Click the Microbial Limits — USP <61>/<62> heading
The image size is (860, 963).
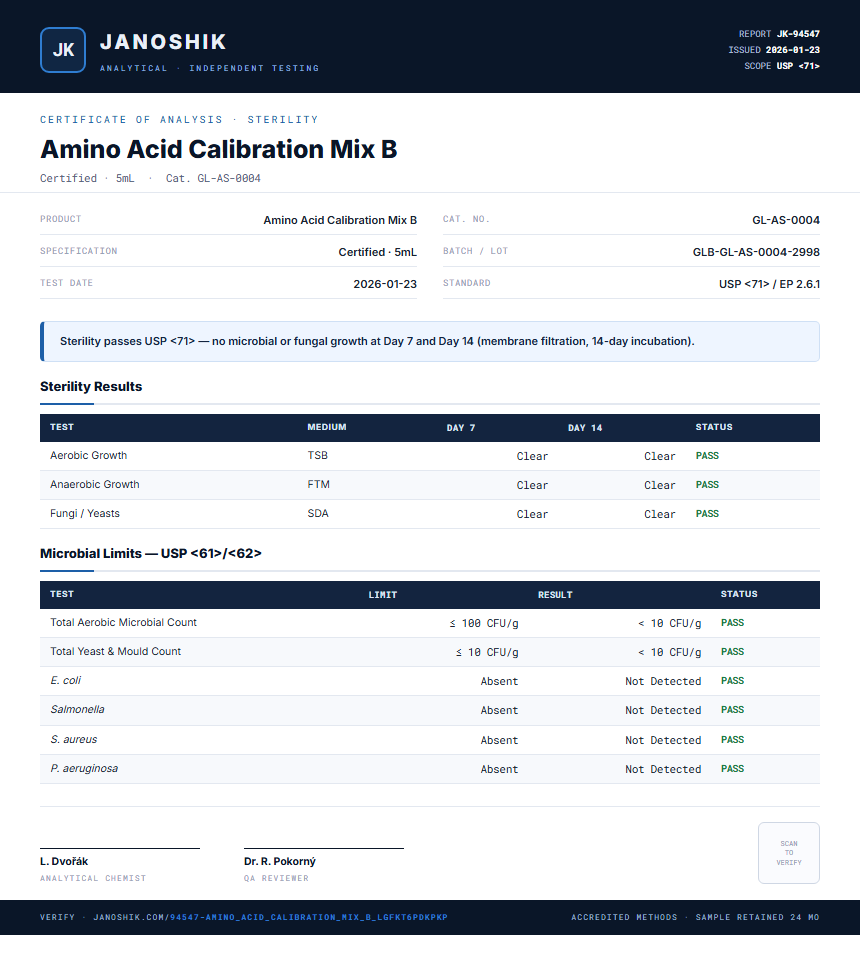pos(150,553)
